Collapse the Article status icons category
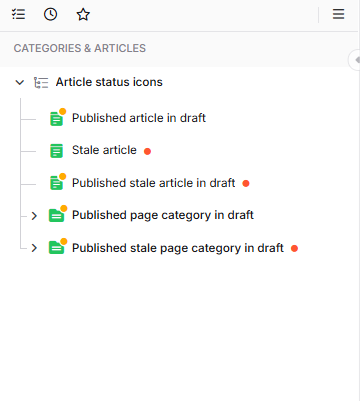The width and height of the screenshot is (360, 401). pyautogui.click(x=20, y=82)
